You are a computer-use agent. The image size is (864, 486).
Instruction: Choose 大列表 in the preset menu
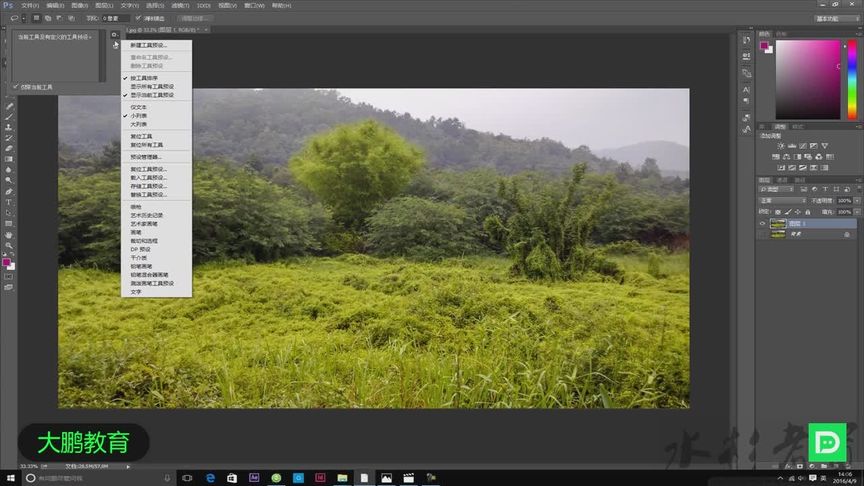pyautogui.click(x=139, y=125)
